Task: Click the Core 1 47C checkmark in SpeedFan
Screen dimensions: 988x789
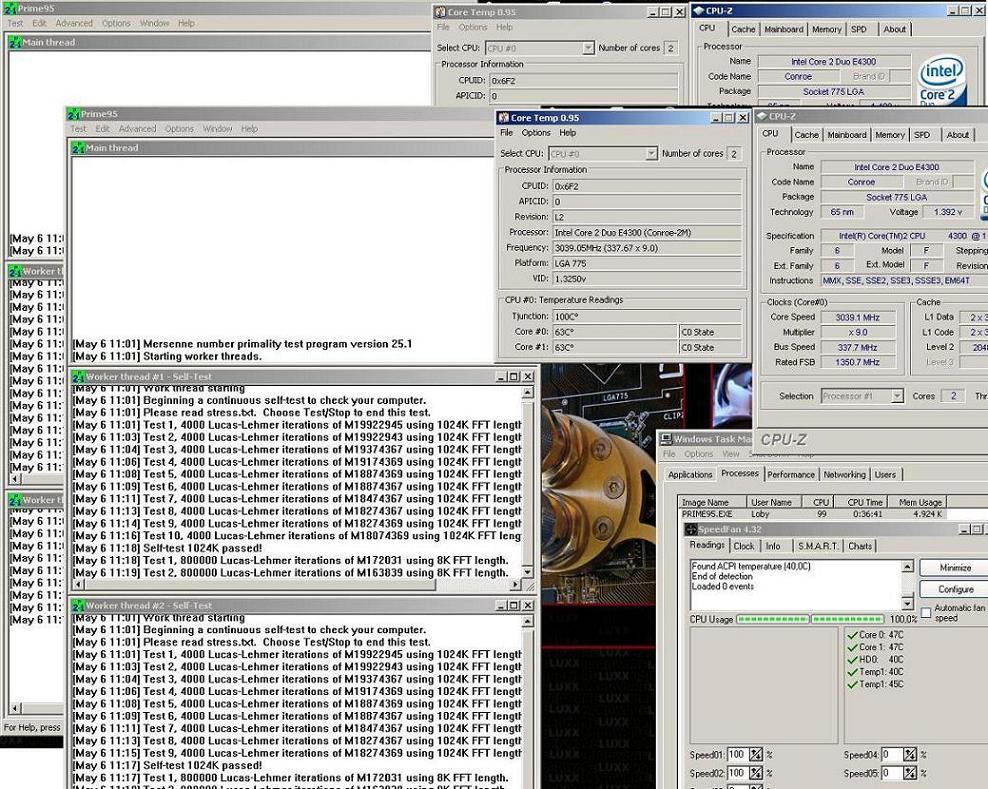Action: click(852, 647)
